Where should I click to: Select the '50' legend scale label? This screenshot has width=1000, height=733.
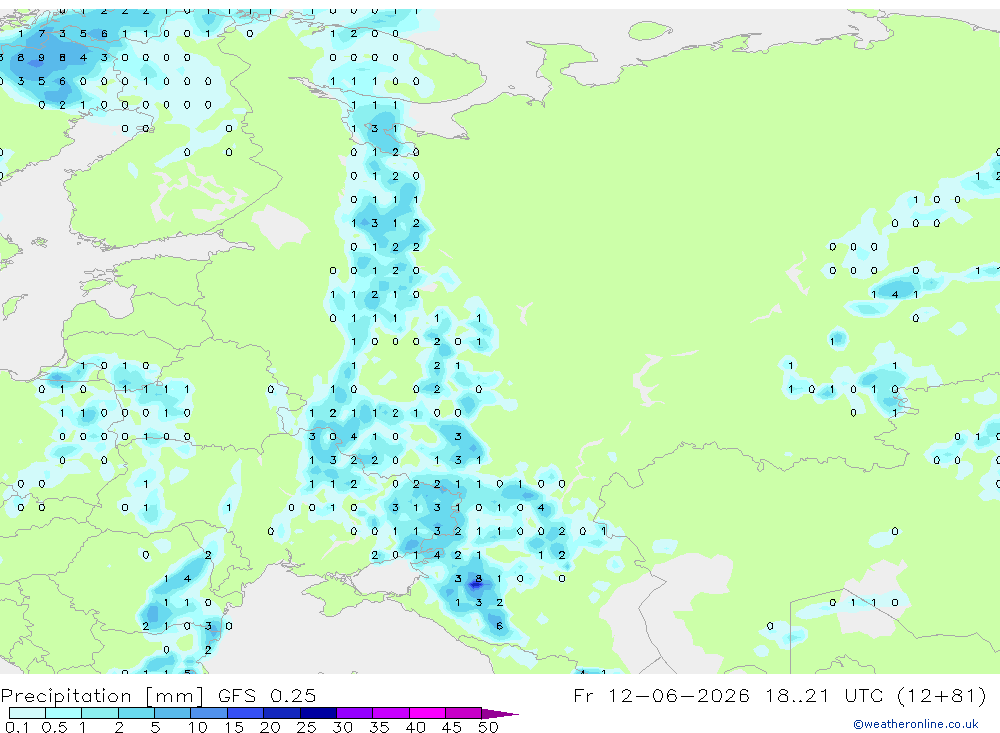click(488, 727)
